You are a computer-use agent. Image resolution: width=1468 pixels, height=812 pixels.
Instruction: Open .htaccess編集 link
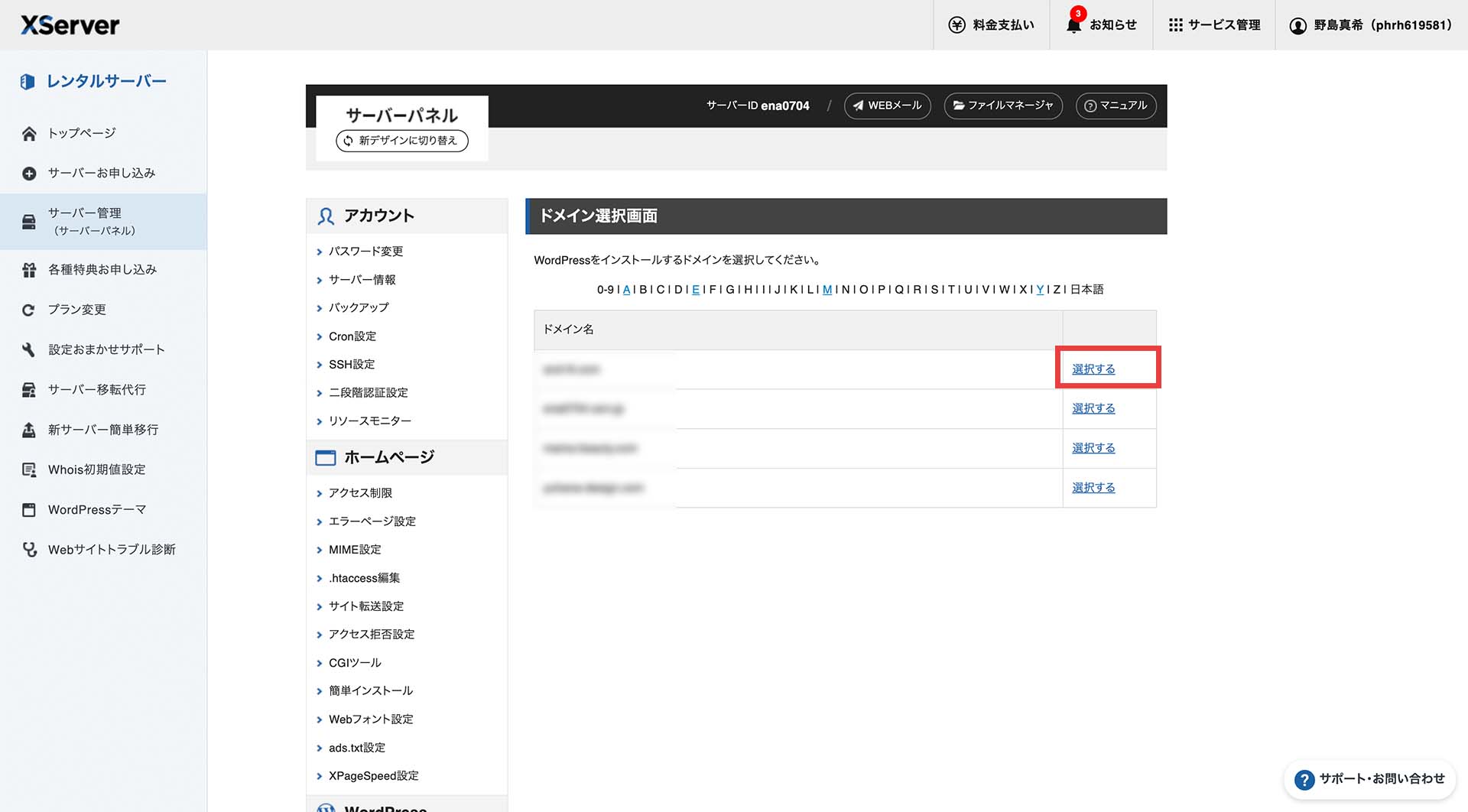[x=365, y=578]
